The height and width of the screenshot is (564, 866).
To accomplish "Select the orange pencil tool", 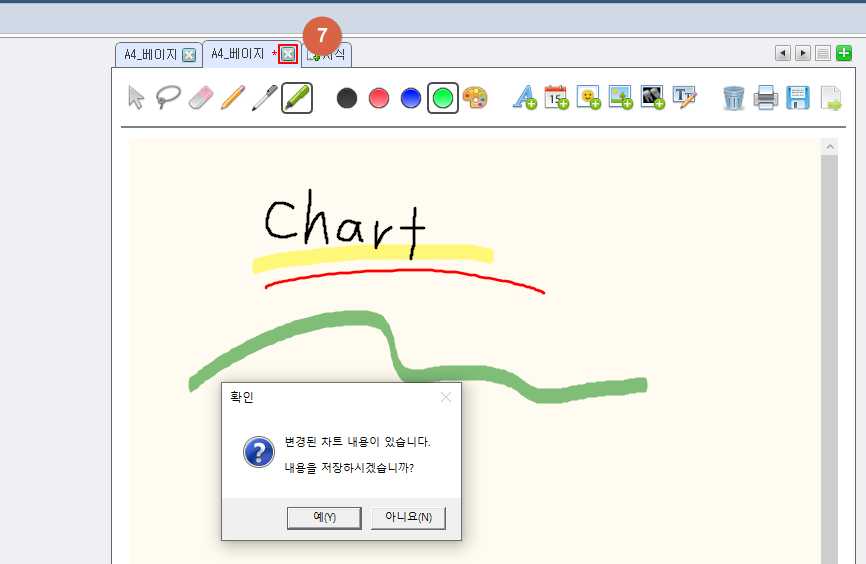I will tap(232, 97).
